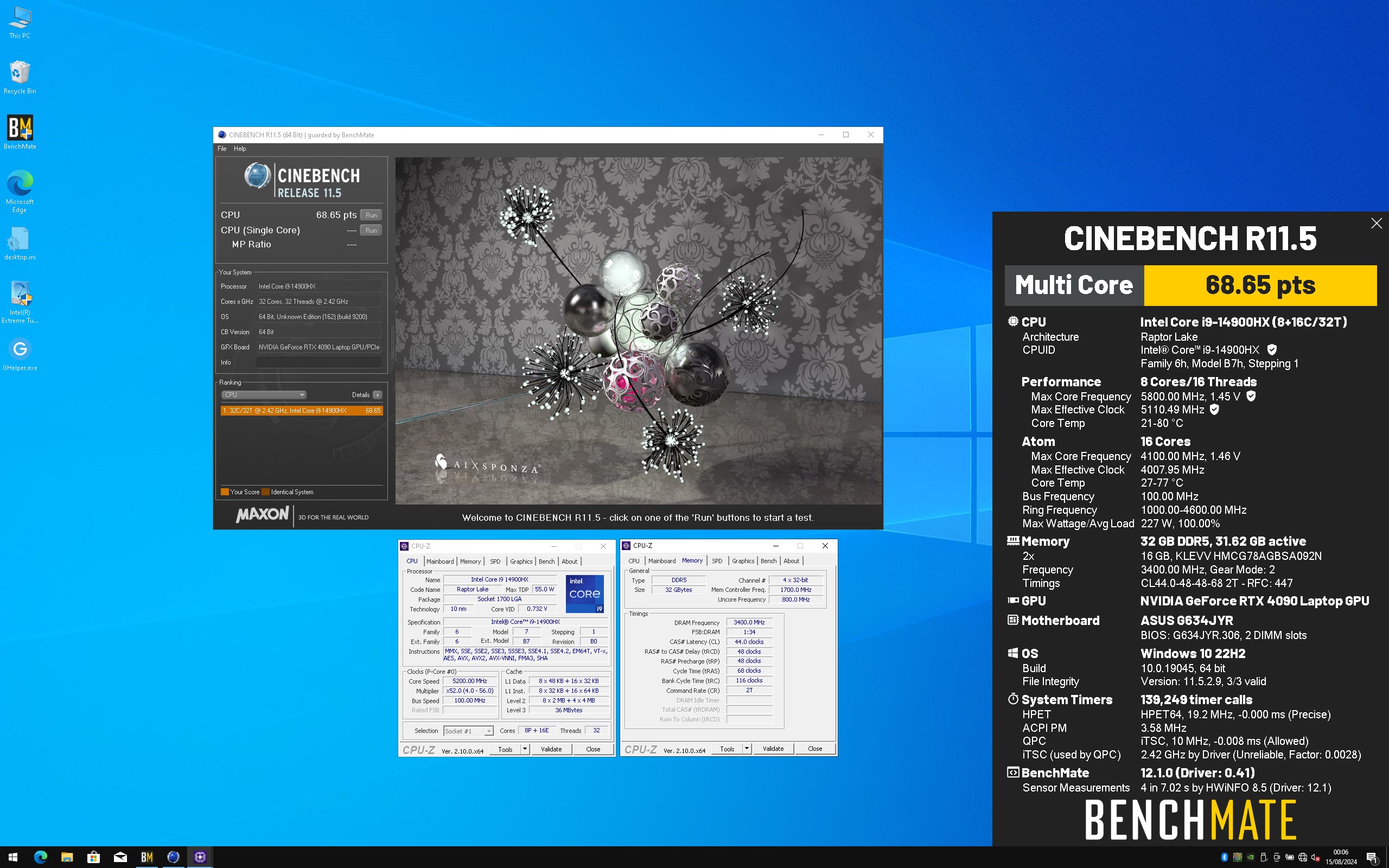The width and height of the screenshot is (1389, 868).
Task: Open the Help menu in Cinebench
Action: pos(240,149)
